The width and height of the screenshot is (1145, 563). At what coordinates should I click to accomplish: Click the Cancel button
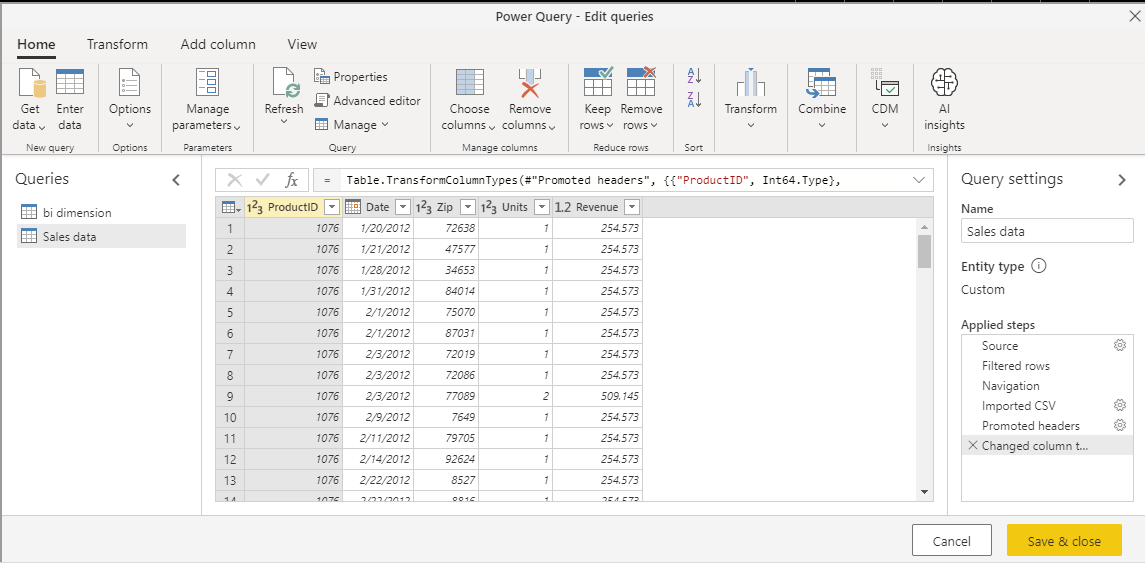pyautogui.click(x=951, y=541)
